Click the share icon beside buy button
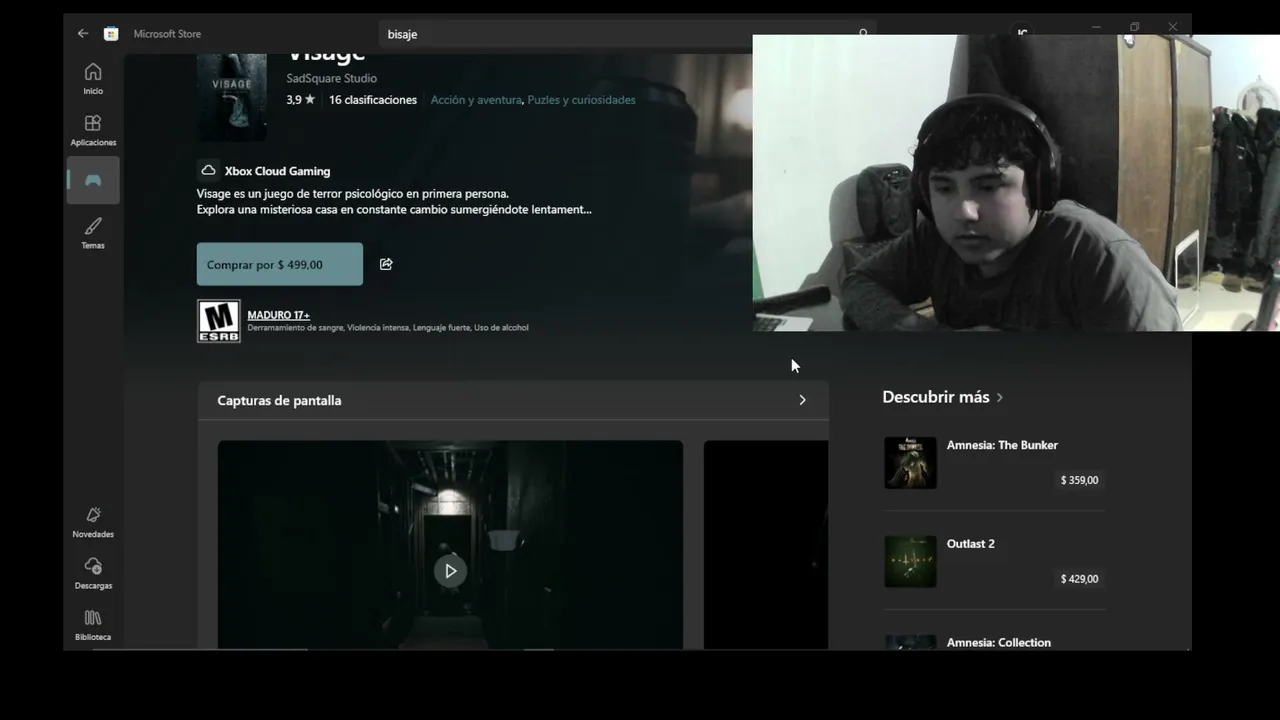The image size is (1280, 720). [386, 264]
